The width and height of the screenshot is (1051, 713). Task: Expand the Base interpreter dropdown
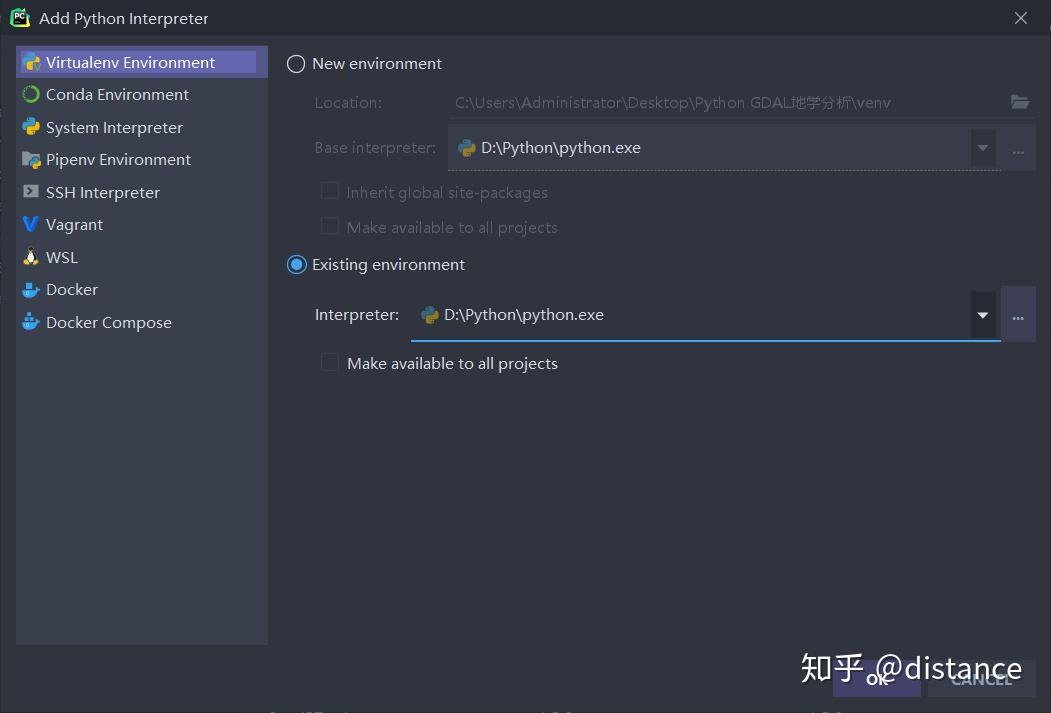(x=982, y=147)
